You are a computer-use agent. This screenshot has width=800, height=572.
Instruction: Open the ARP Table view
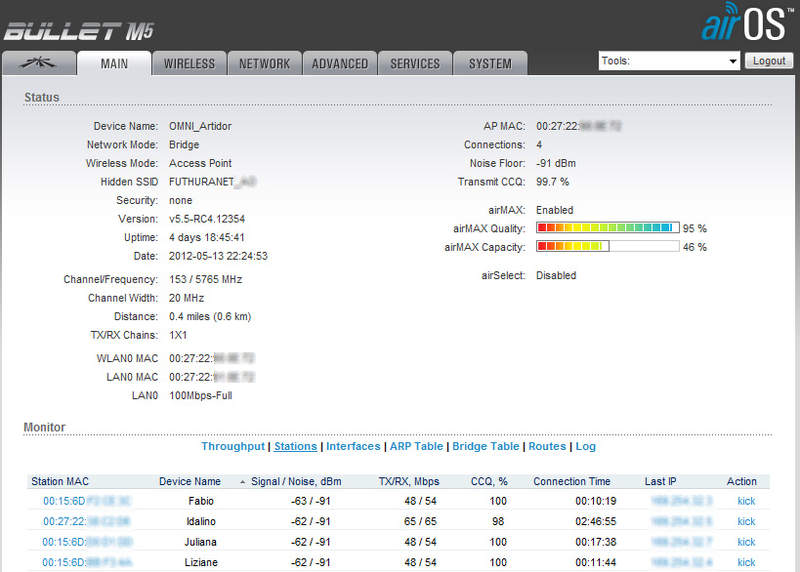[416, 446]
